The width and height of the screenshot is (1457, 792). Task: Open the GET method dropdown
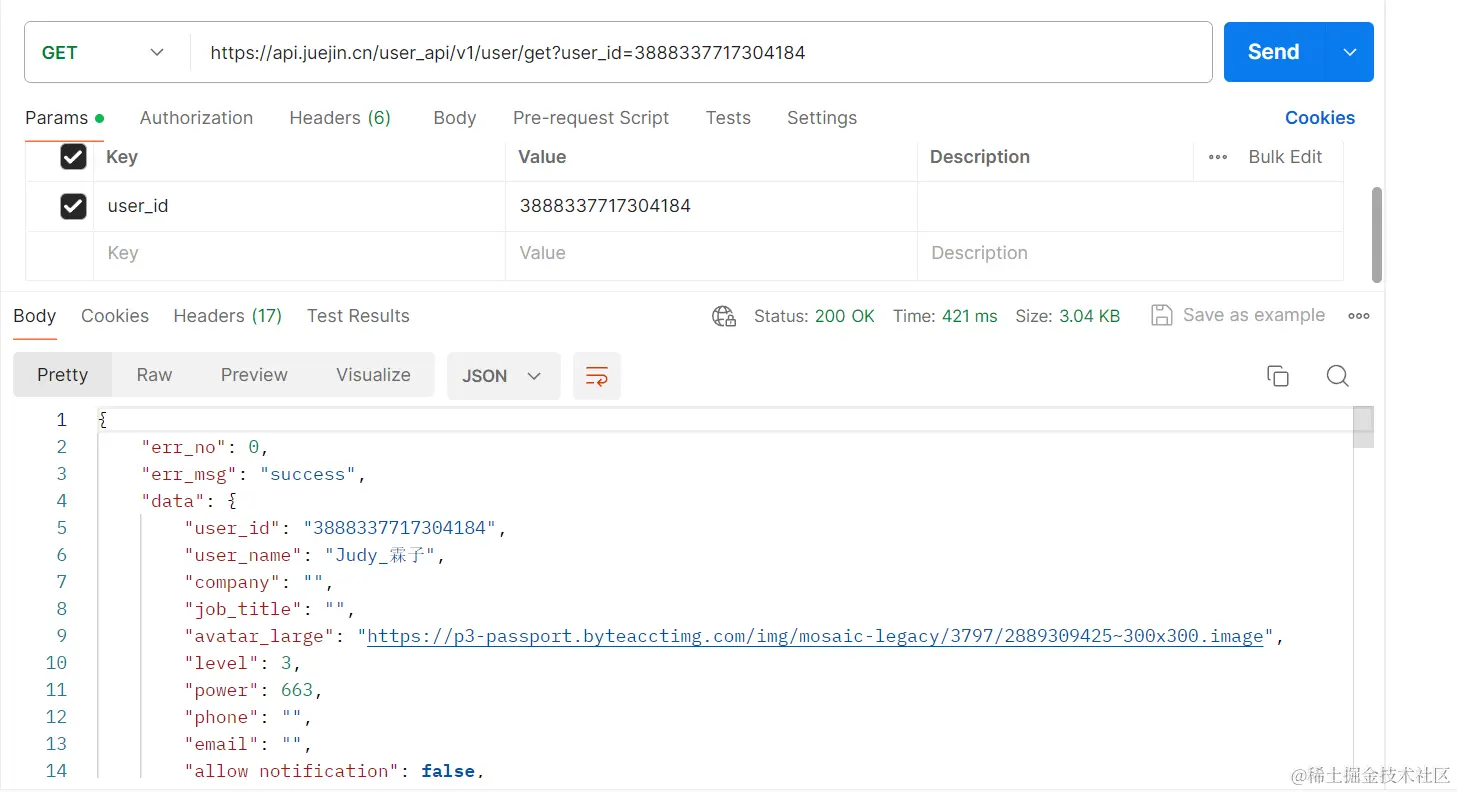(103, 53)
